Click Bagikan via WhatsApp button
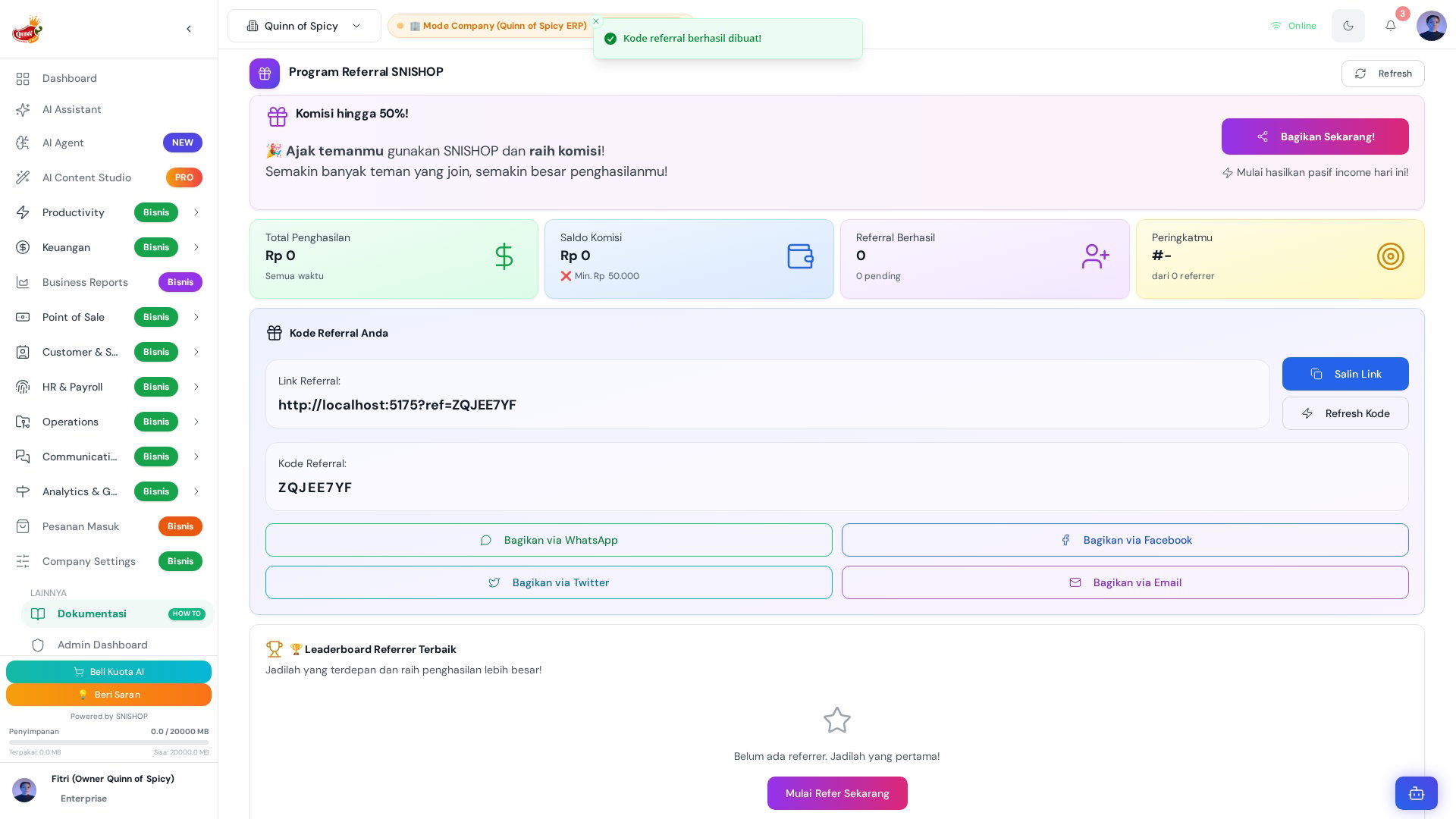Screen dimensions: 1456x819 [x=549, y=540]
